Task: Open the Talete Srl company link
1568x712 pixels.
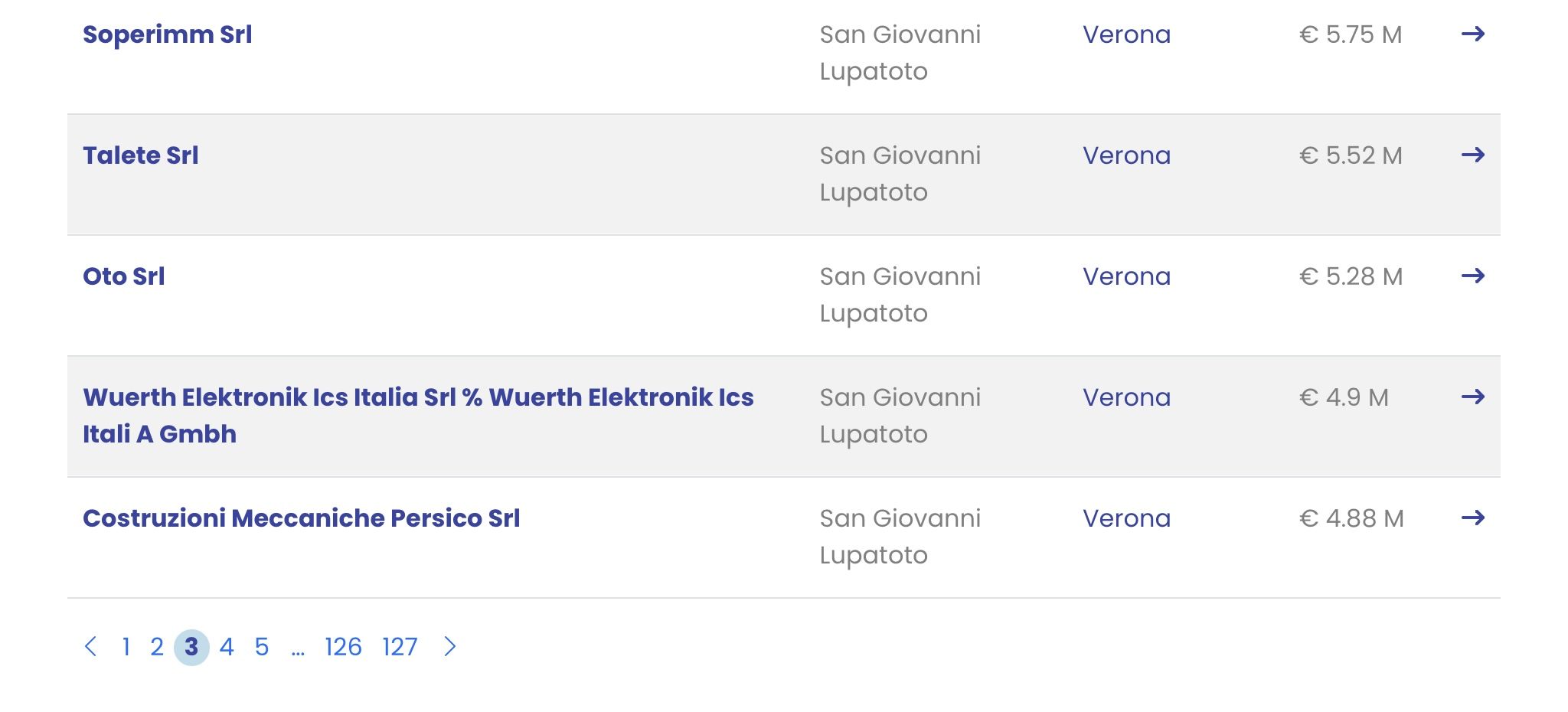Action: coord(141,155)
